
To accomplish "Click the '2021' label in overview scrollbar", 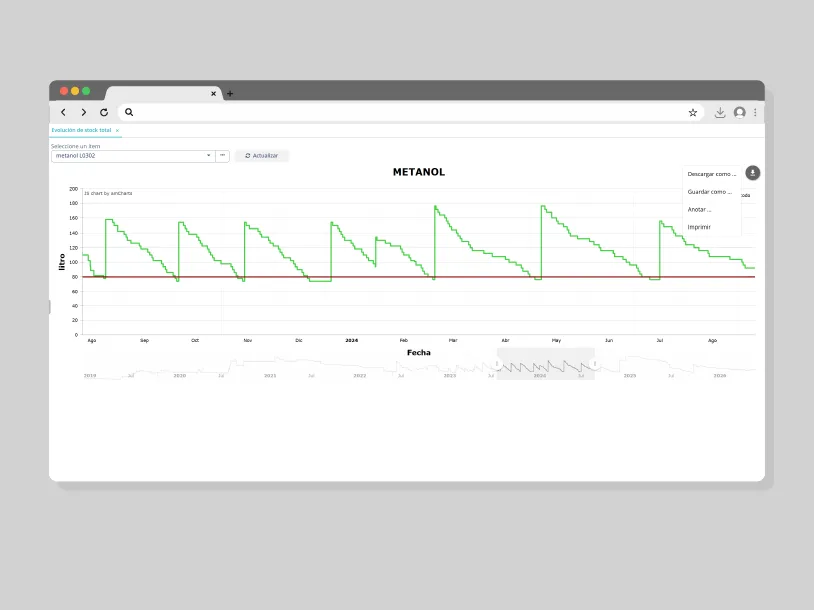I will point(270,375).
